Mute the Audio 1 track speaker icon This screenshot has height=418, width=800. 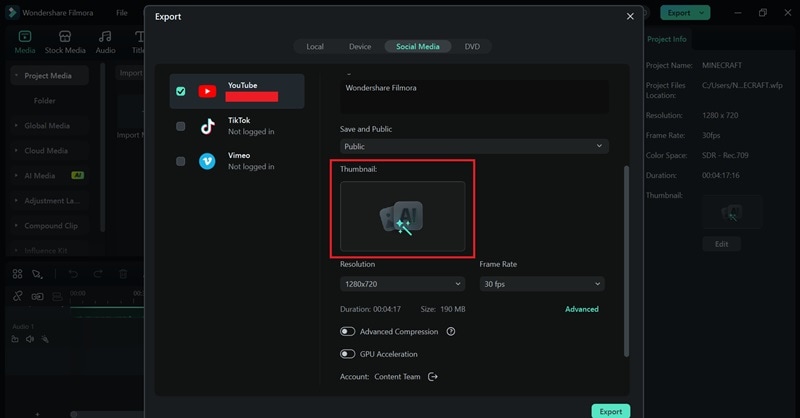(30, 339)
